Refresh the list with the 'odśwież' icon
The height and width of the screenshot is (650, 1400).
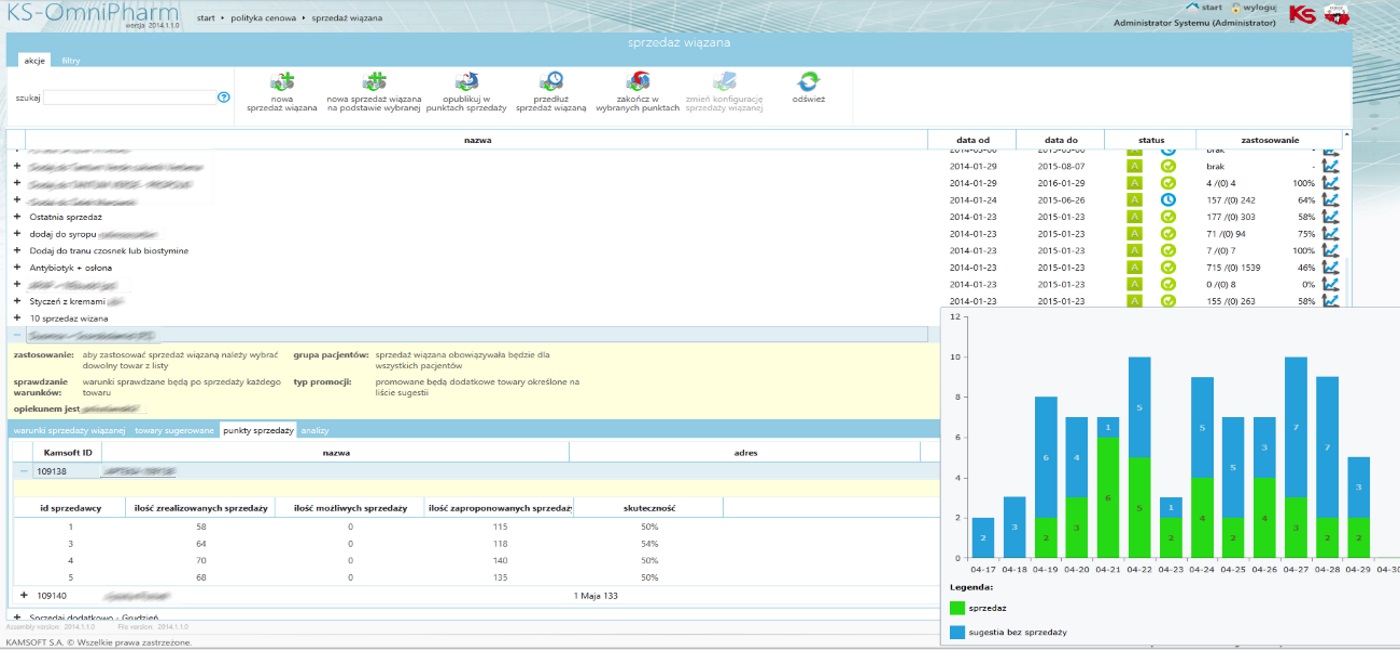[808, 82]
